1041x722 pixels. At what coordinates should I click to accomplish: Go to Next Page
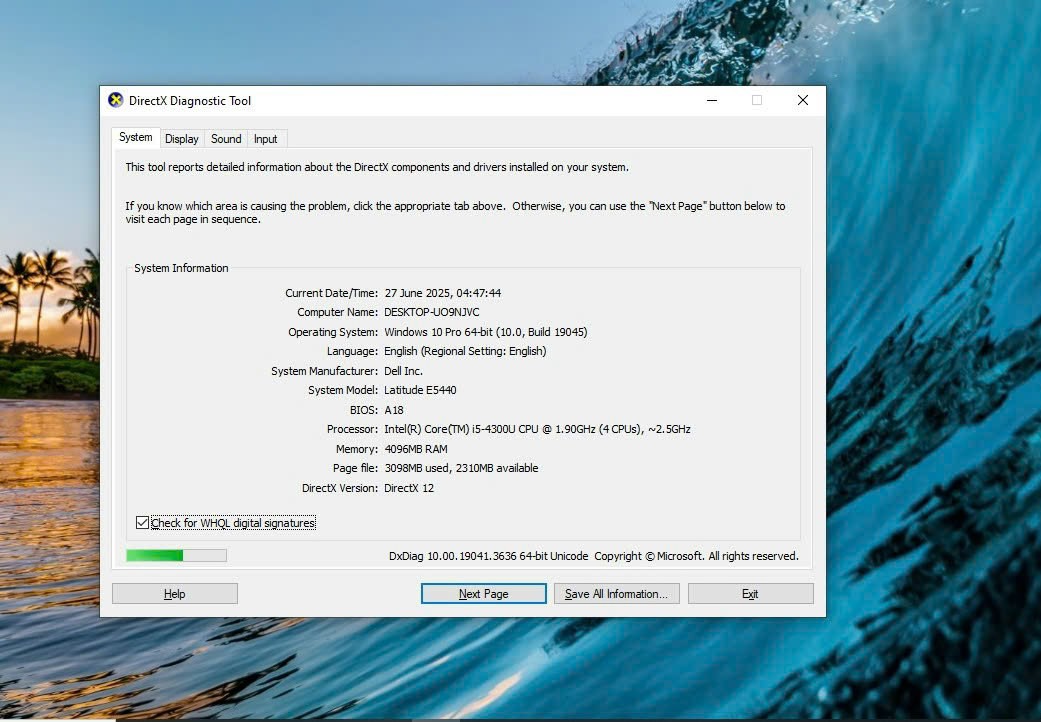click(483, 594)
